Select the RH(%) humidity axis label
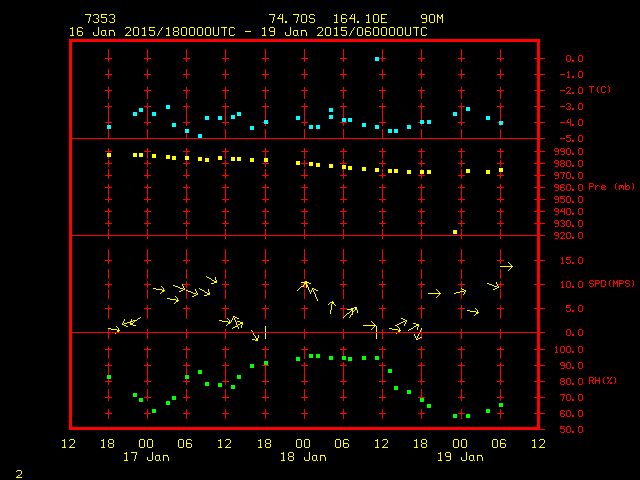Image resolution: width=640 pixels, height=480 pixels. [x=603, y=381]
